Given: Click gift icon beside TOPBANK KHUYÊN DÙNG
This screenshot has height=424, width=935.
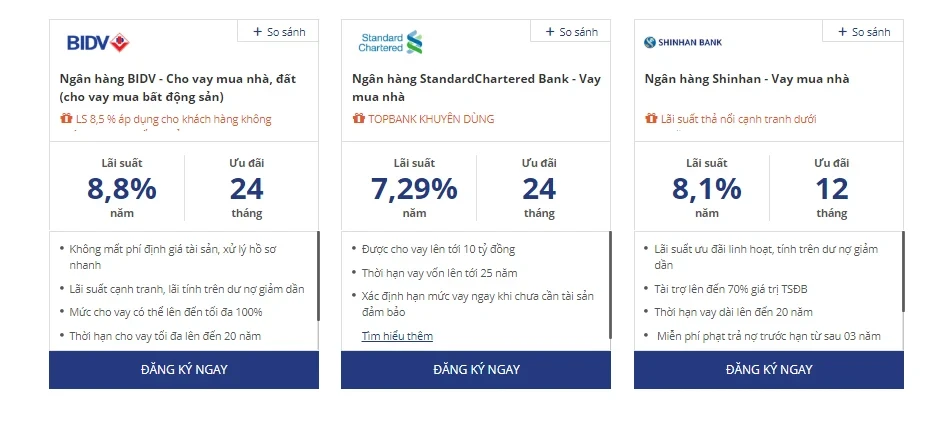Looking at the screenshot, I should point(358,119).
